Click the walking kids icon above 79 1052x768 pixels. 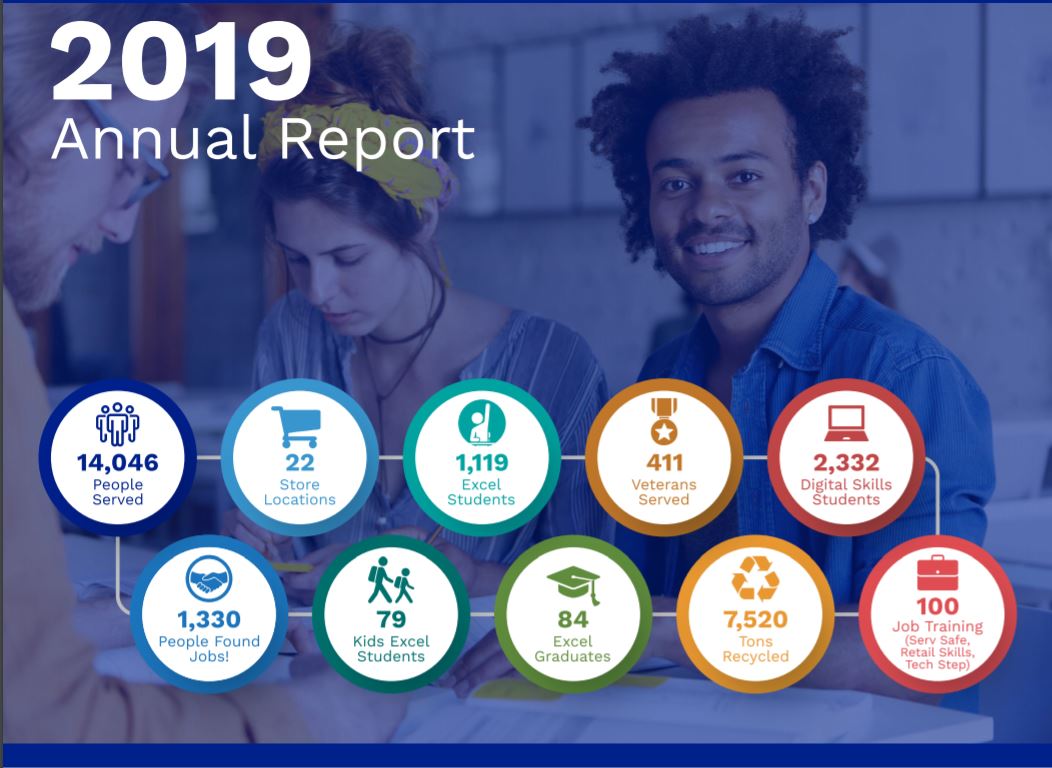click(x=390, y=580)
